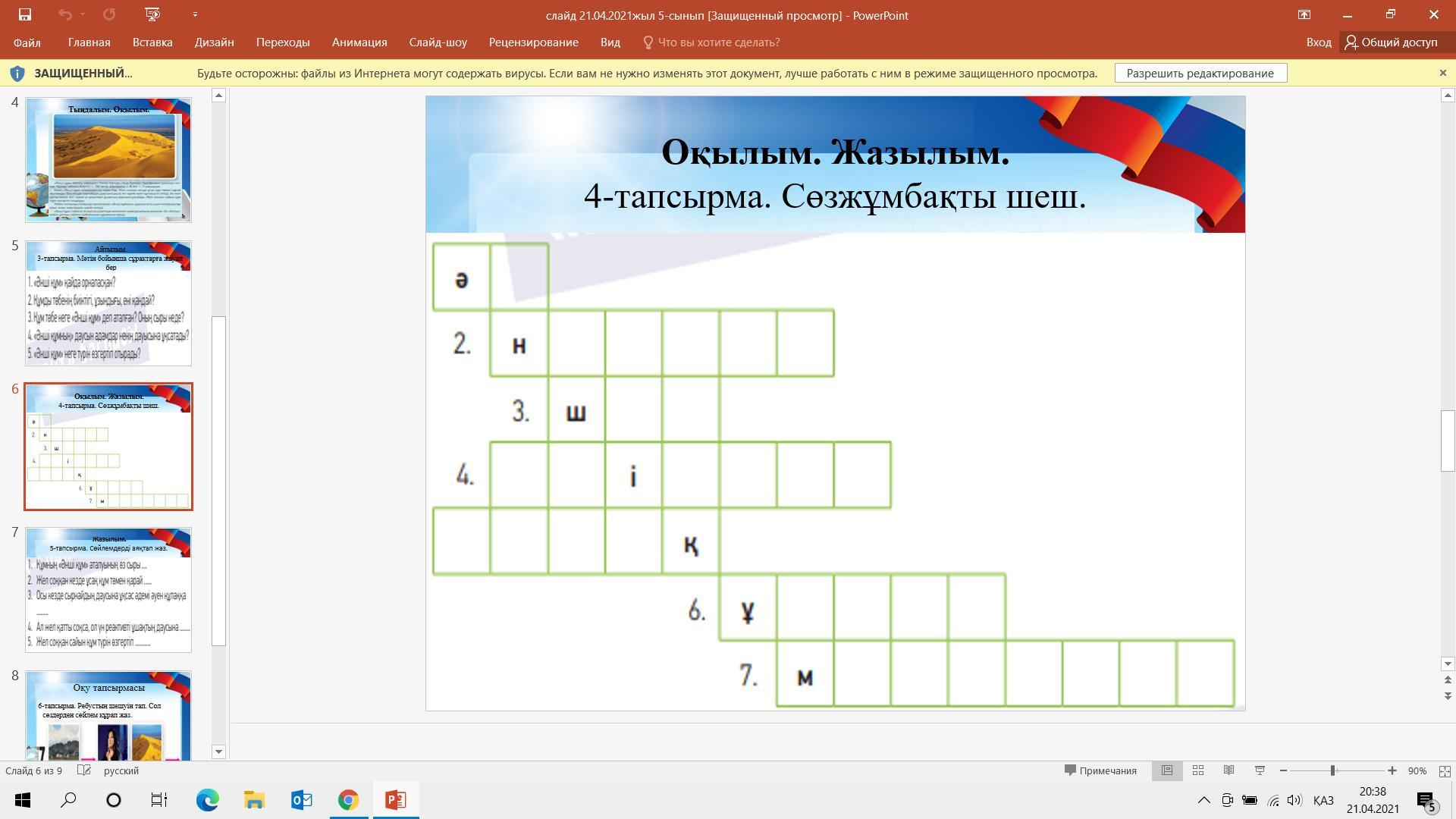Viewport: 1456px width, 819px height.
Task: Fit slide to current window icon
Action: pyautogui.click(x=1444, y=770)
